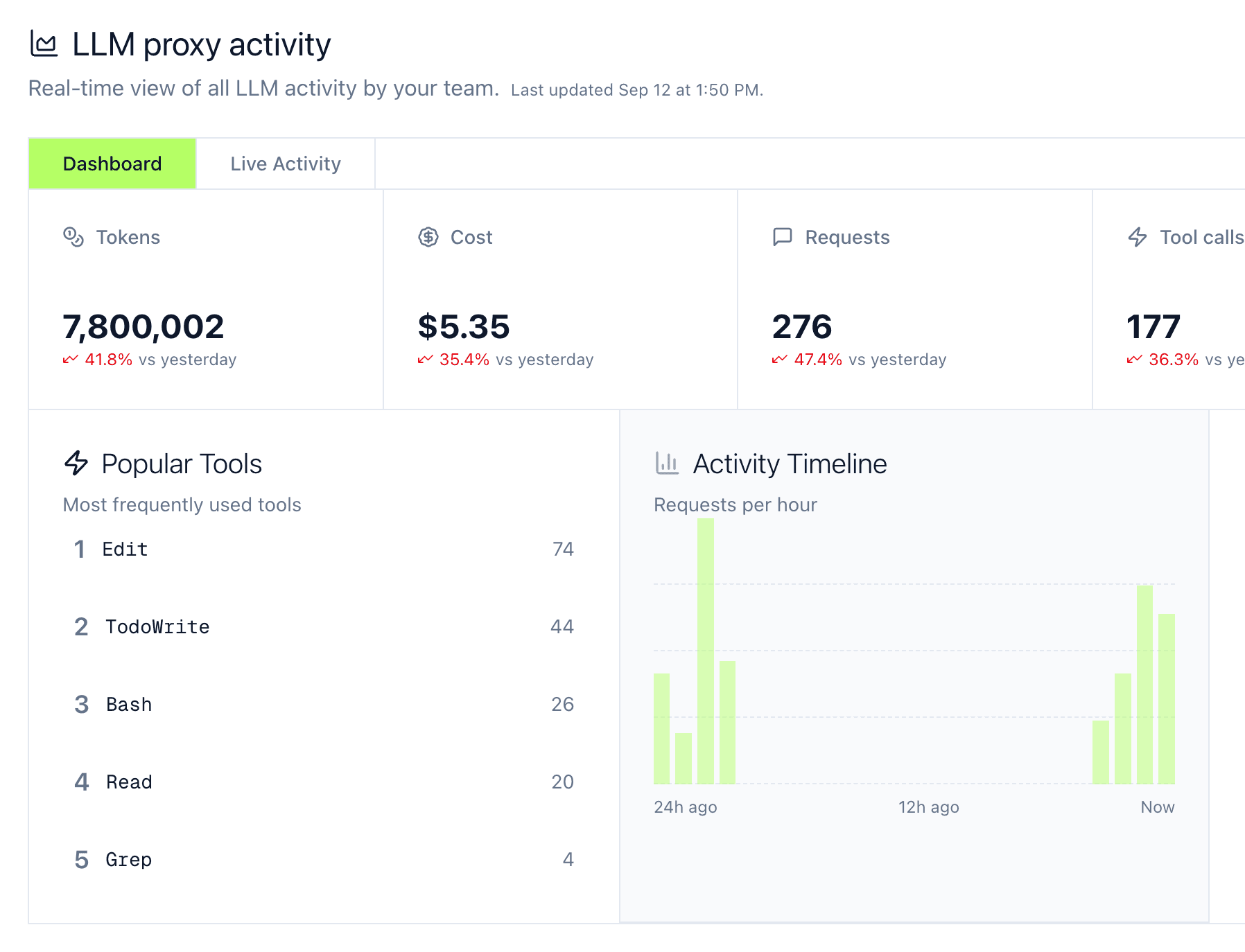Select the Grep entry in Popular Tools

129,860
